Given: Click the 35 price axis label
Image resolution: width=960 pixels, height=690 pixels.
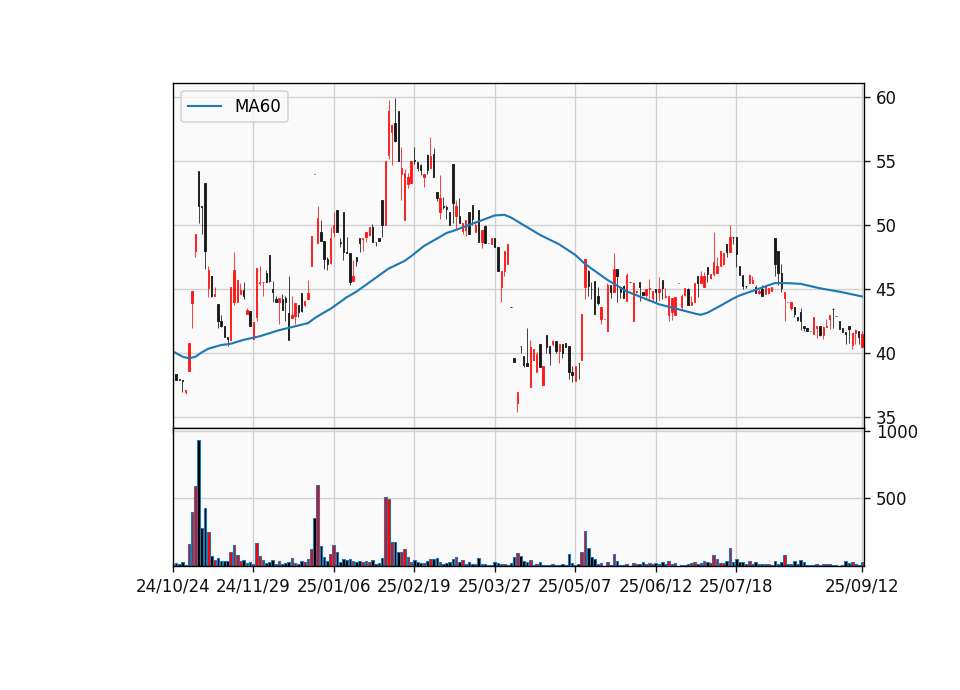Looking at the screenshot, I should (x=885, y=418).
